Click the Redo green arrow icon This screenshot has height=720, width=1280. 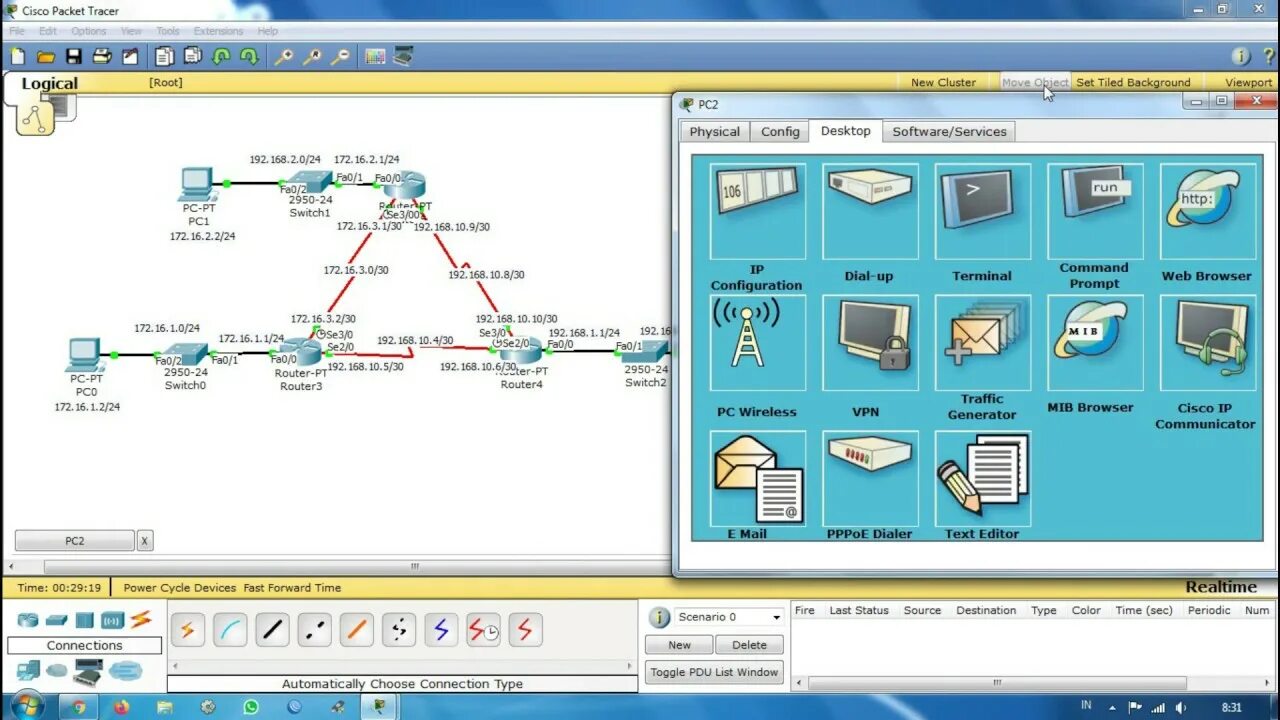tap(249, 56)
